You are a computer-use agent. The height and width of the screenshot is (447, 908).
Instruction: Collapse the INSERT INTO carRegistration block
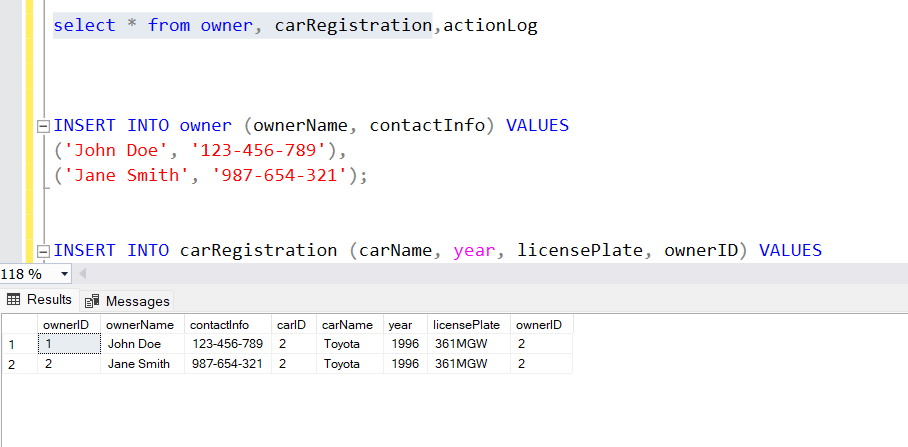[43, 251]
